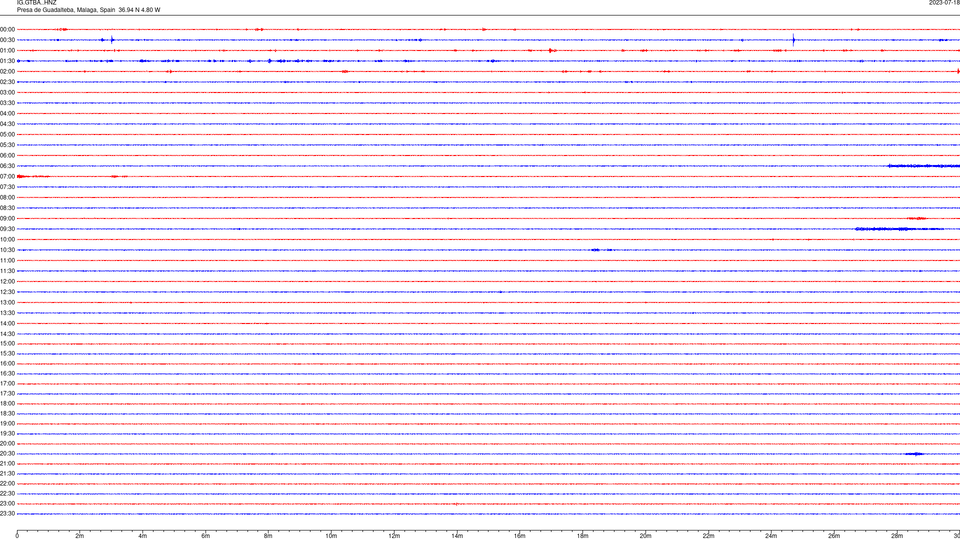Select the 06:30 time label
This screenshot has height=540, width=960.
pyautogui.click(x=7, y=166)
